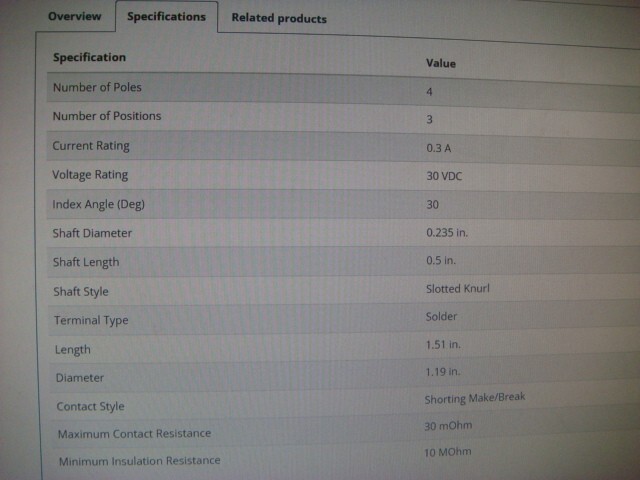This screenshot has height=480, width=640.
Task: Click the Slotted Knurl value
Action: click(x=457, y=289)
